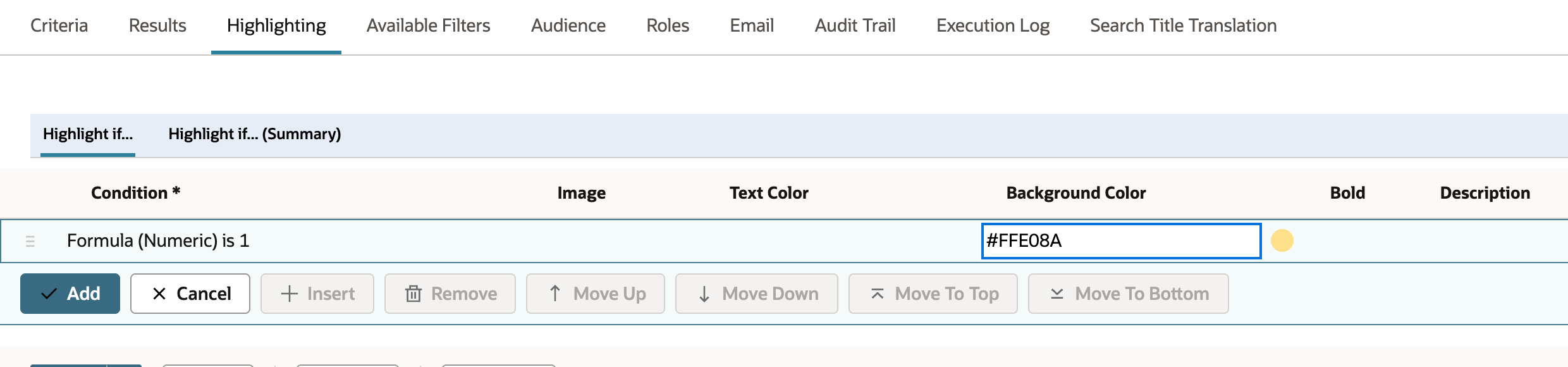Screen dimensions: 1568x367
Task: Click the Insert button
Action: tap(317, 294)
